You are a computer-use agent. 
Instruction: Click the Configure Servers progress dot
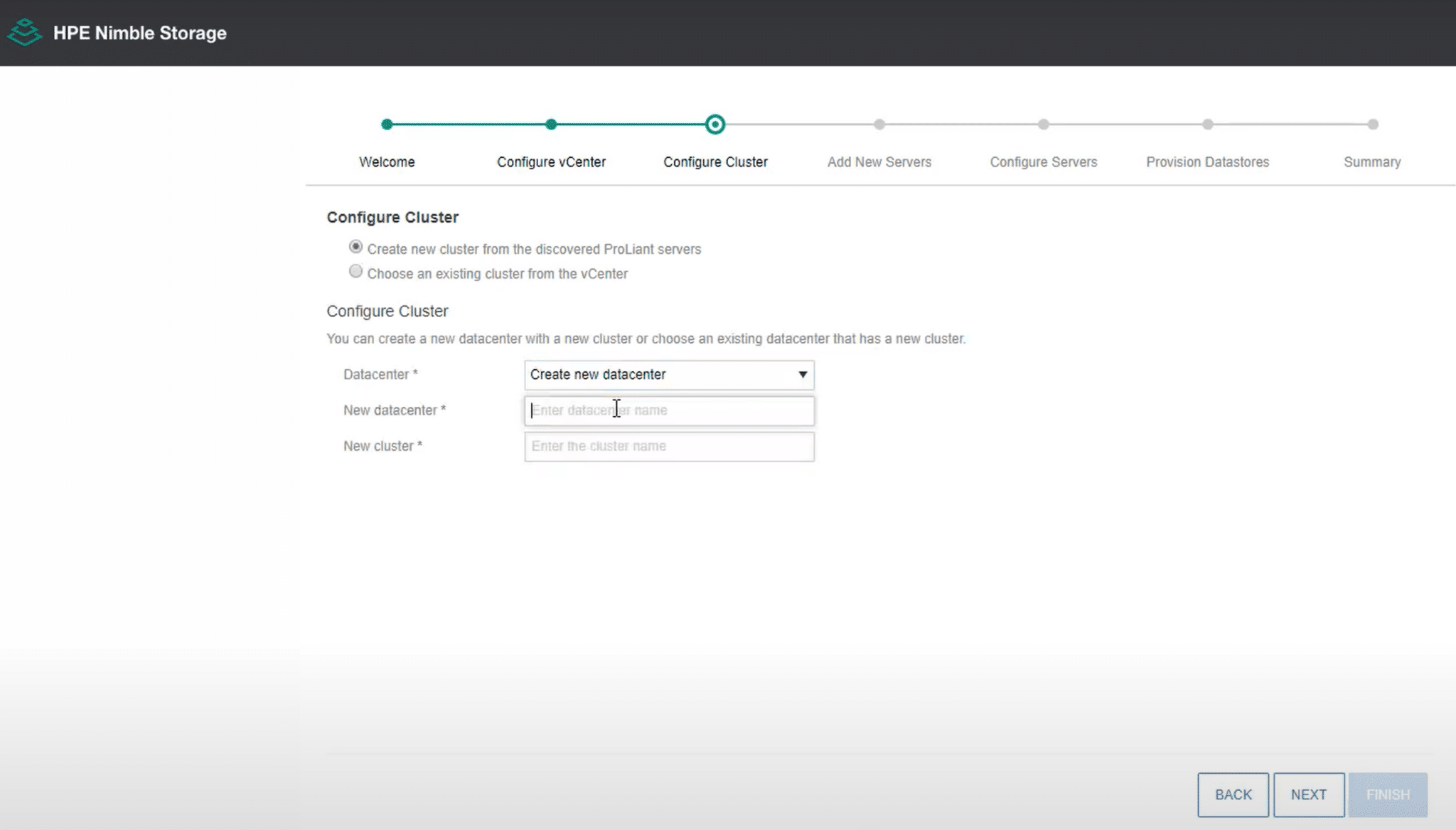tap(1043, 124)
